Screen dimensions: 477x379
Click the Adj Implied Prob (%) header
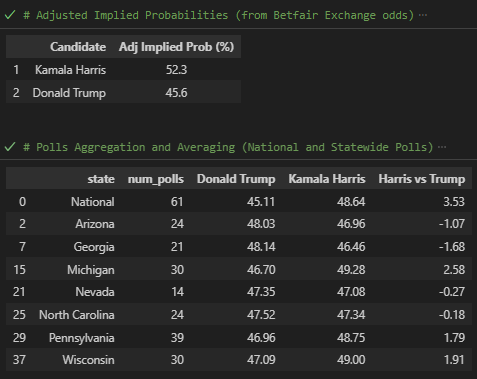pyautogui.click(x=176, y=47)
